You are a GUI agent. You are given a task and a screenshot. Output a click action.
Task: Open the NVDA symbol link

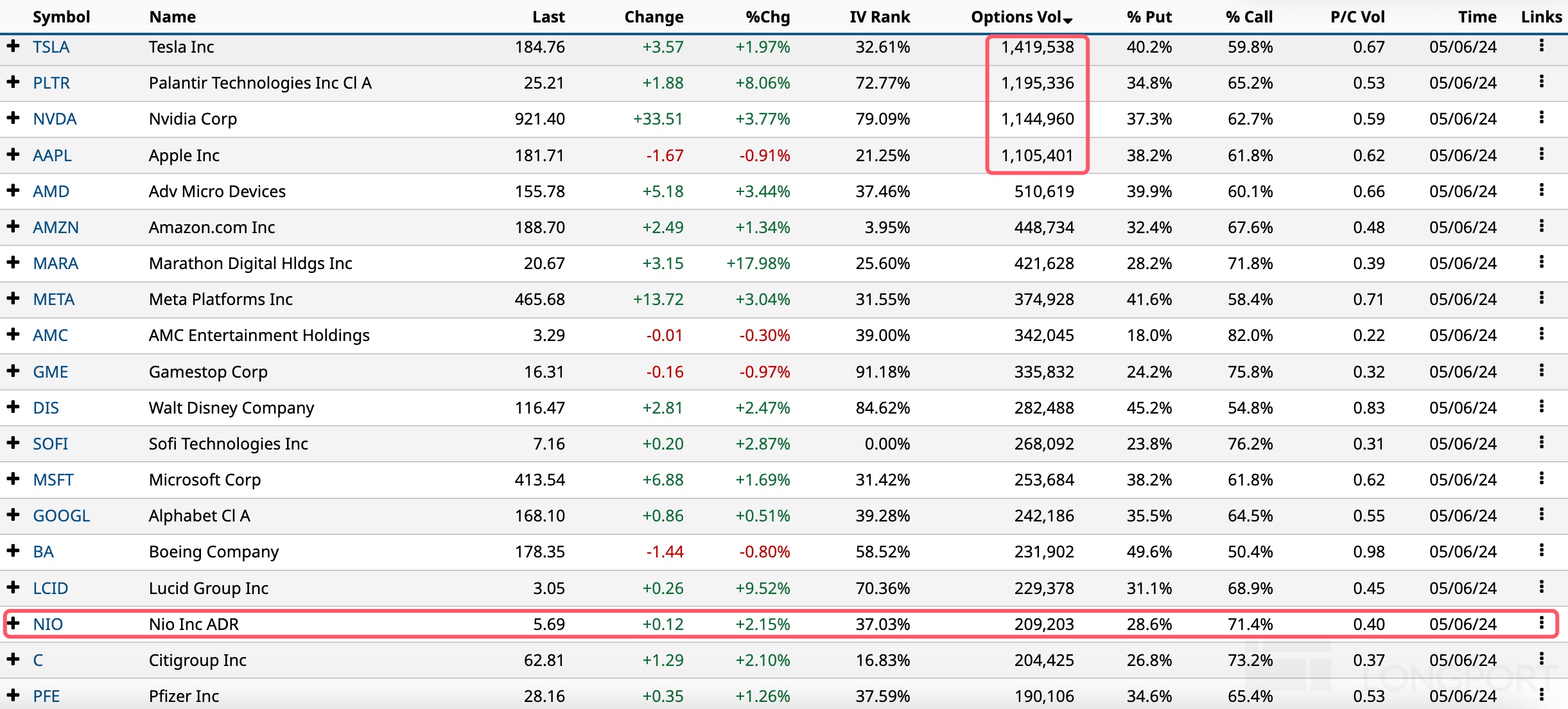(55, 119)
